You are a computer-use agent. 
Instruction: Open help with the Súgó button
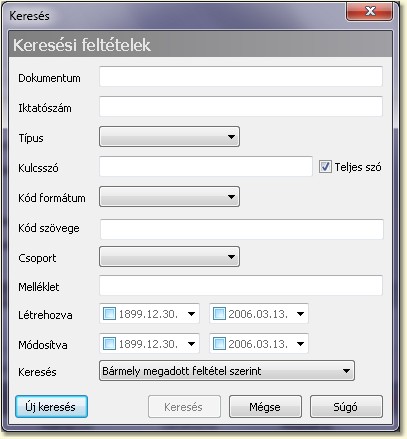pos(346,407)
